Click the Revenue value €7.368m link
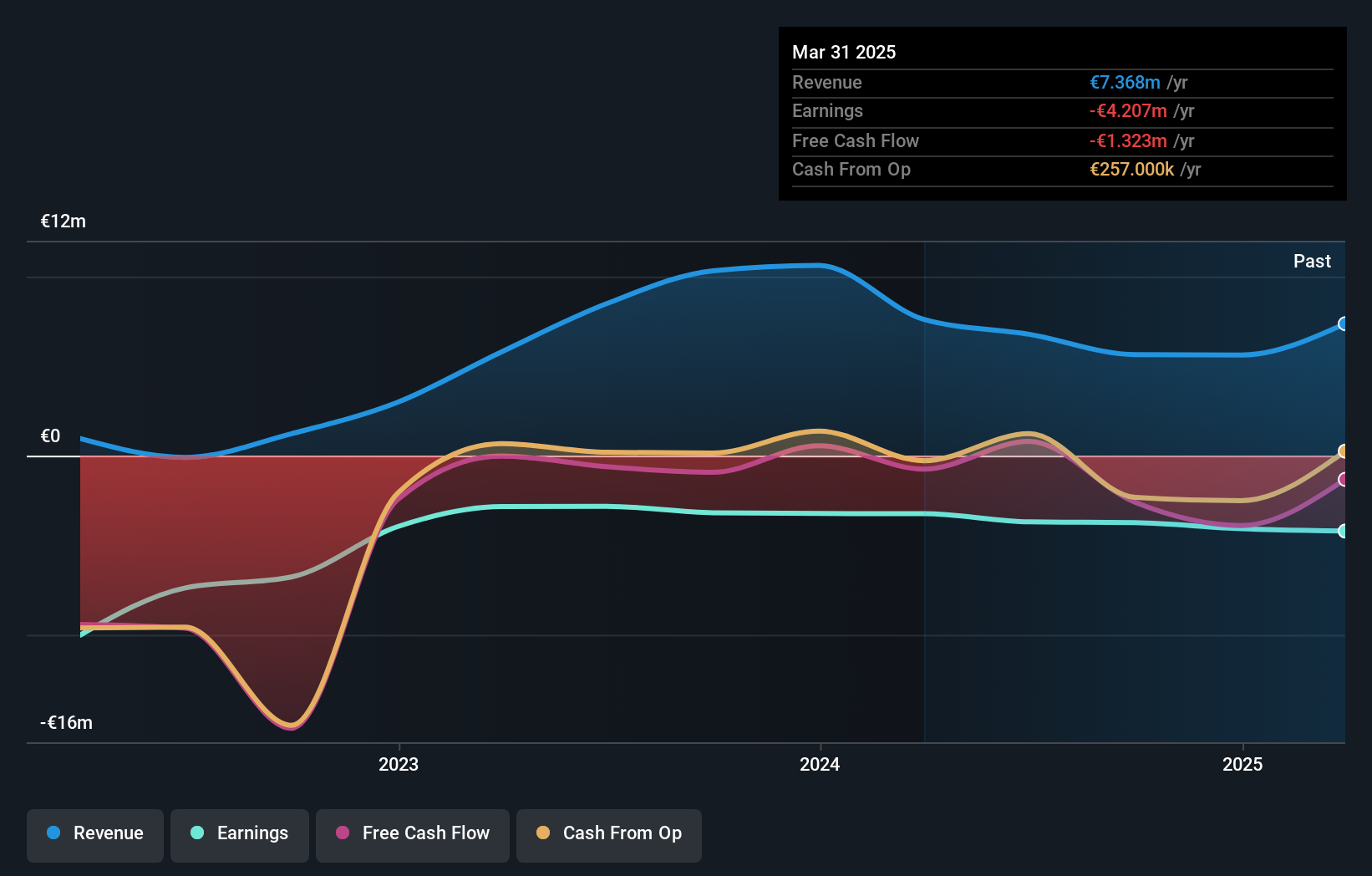The height and width of the screenshot is (876, 1372). point(1124,82)
